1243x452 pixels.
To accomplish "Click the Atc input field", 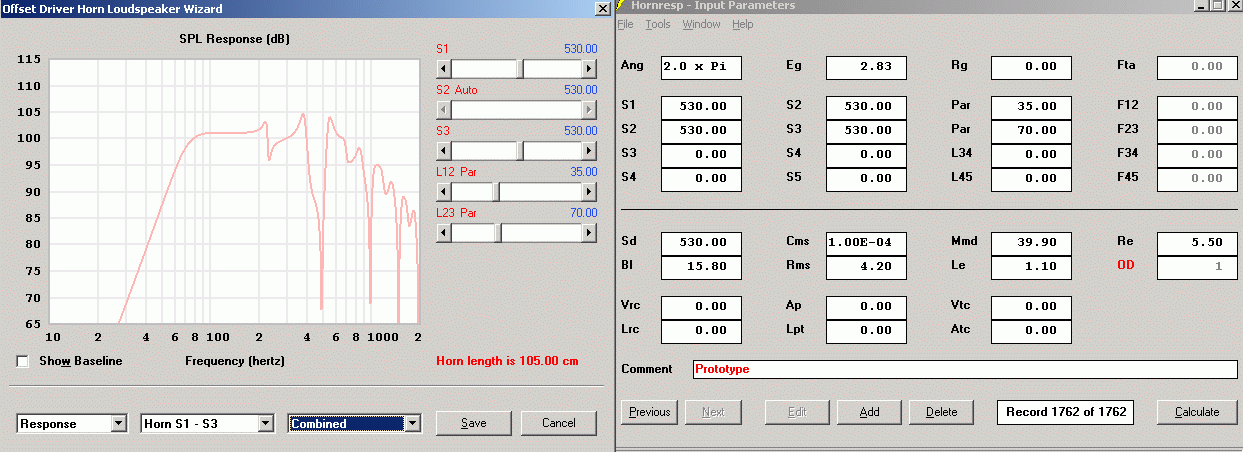I will point(1031,330).
